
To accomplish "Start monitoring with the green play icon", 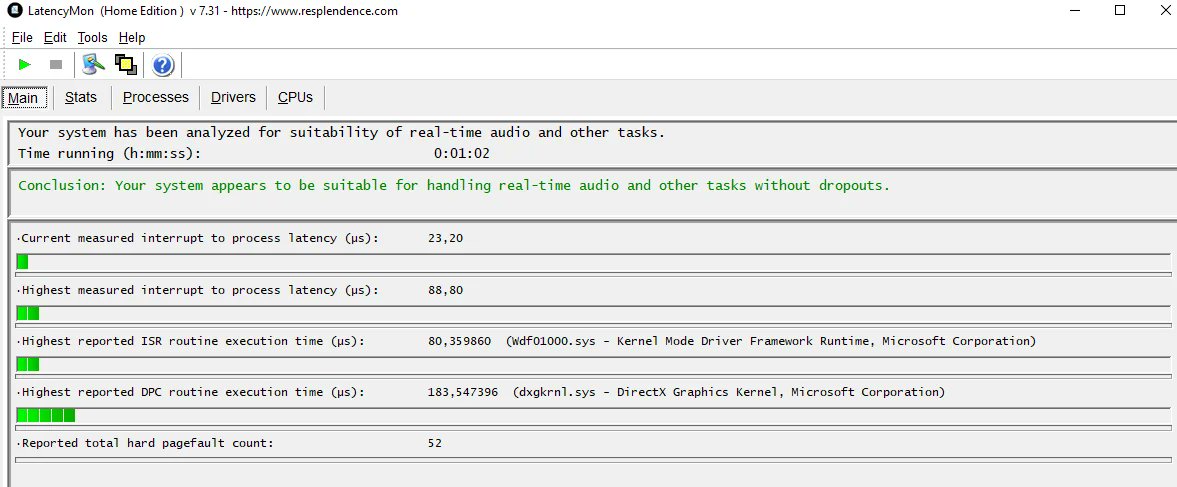I will [25, 65].
